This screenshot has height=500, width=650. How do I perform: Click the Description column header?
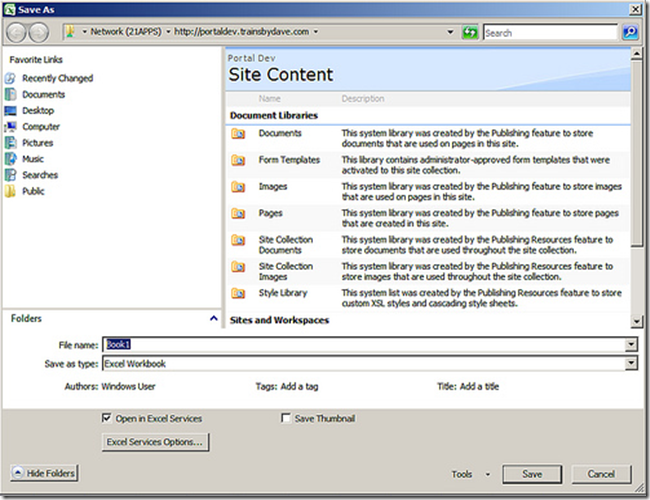point(363,99)
